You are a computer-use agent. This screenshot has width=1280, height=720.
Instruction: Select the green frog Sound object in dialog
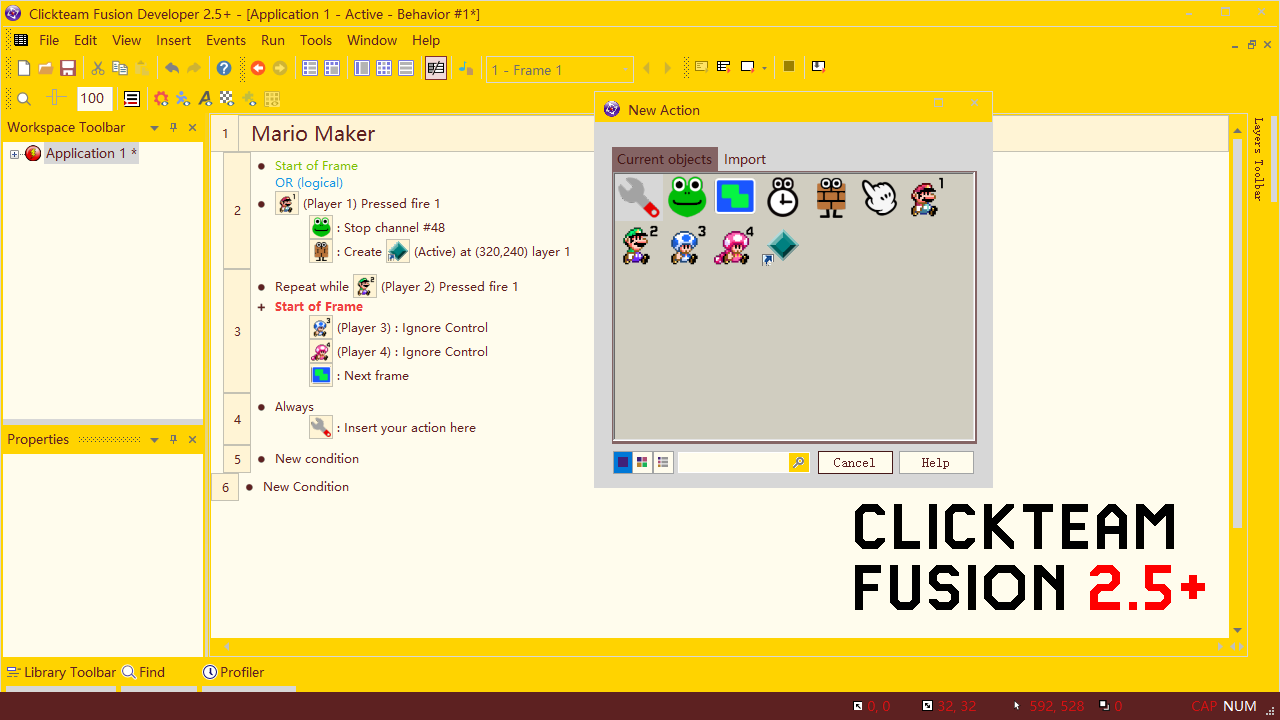(687, 197)
